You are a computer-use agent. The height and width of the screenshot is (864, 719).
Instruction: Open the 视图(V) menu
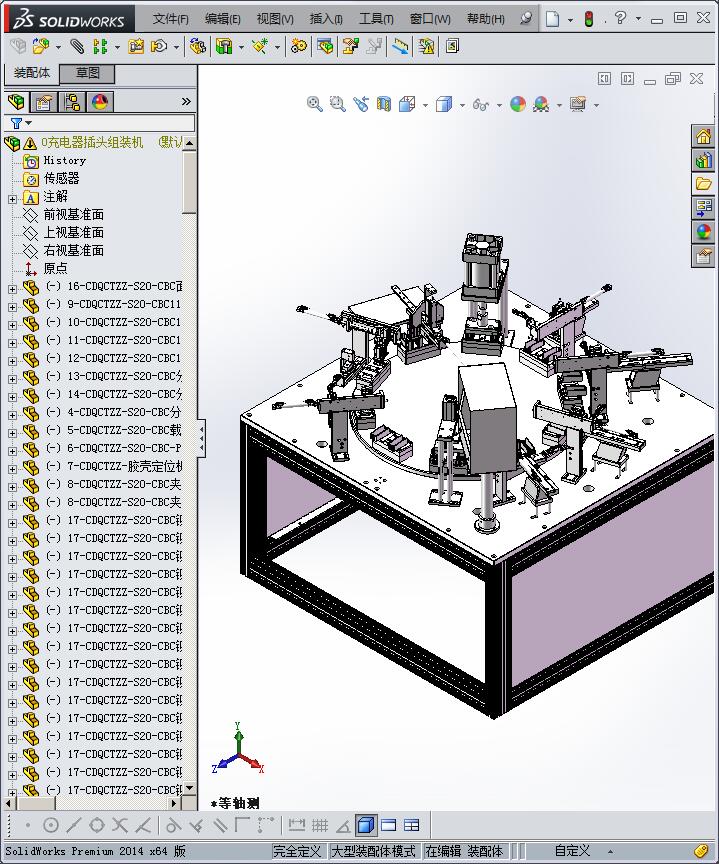tap(275, 19)
